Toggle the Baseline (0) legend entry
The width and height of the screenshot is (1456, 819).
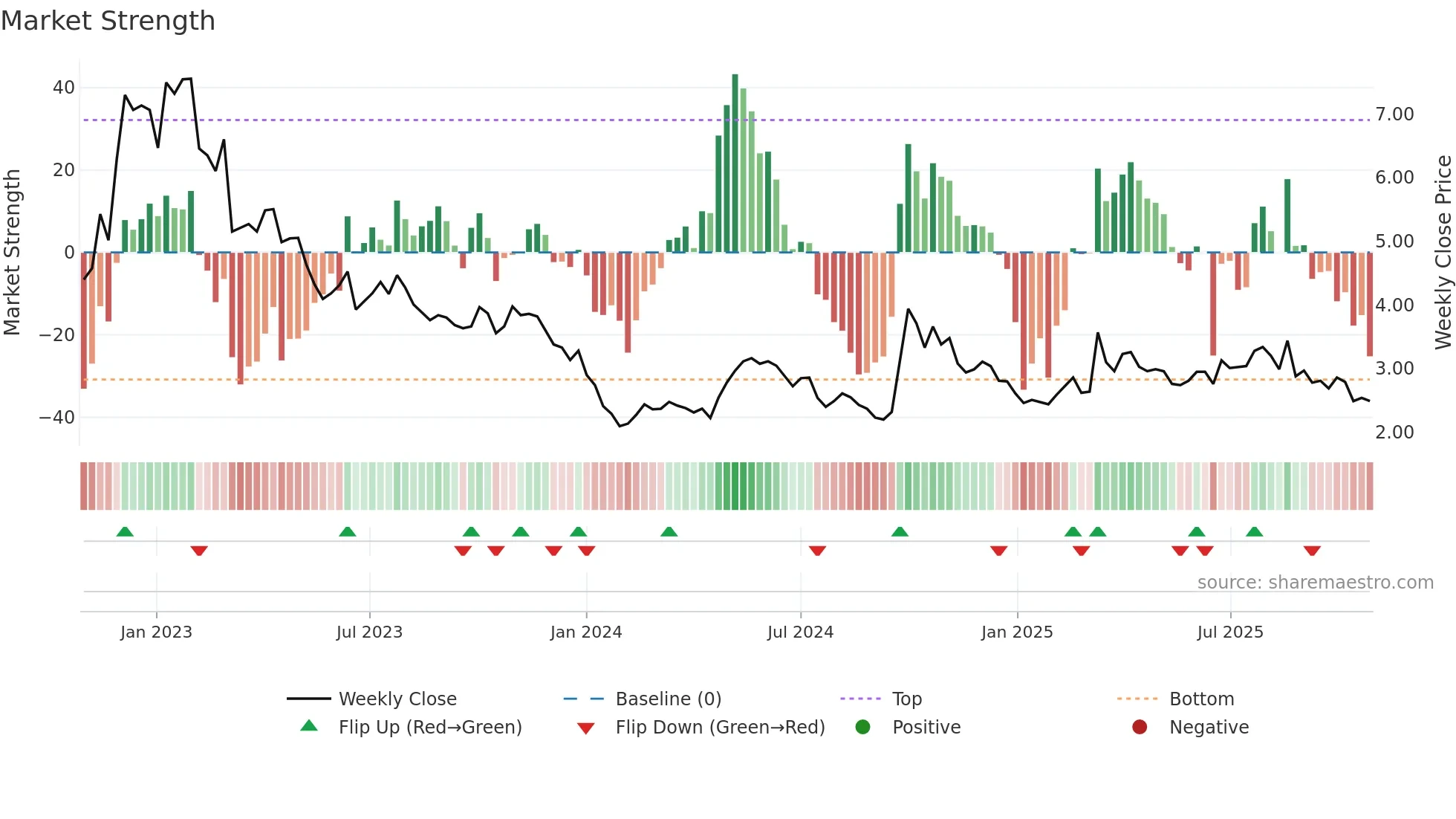pyautogui.click(x=668, y=699)
